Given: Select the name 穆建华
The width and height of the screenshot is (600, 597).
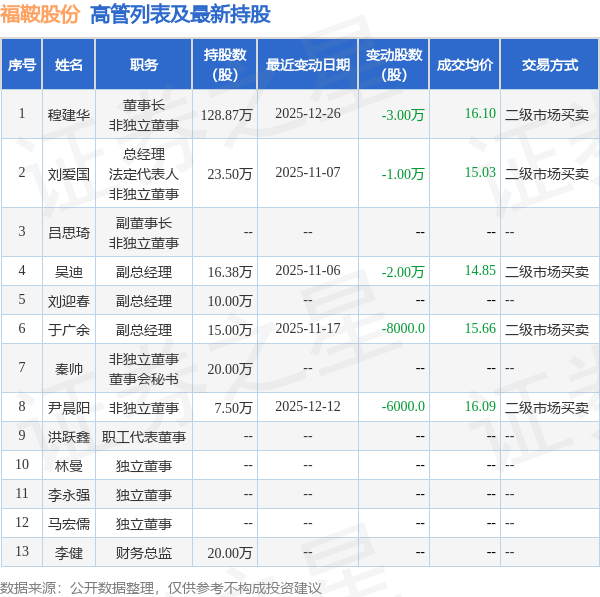Looking at the screenshot, I should (68, 114).
